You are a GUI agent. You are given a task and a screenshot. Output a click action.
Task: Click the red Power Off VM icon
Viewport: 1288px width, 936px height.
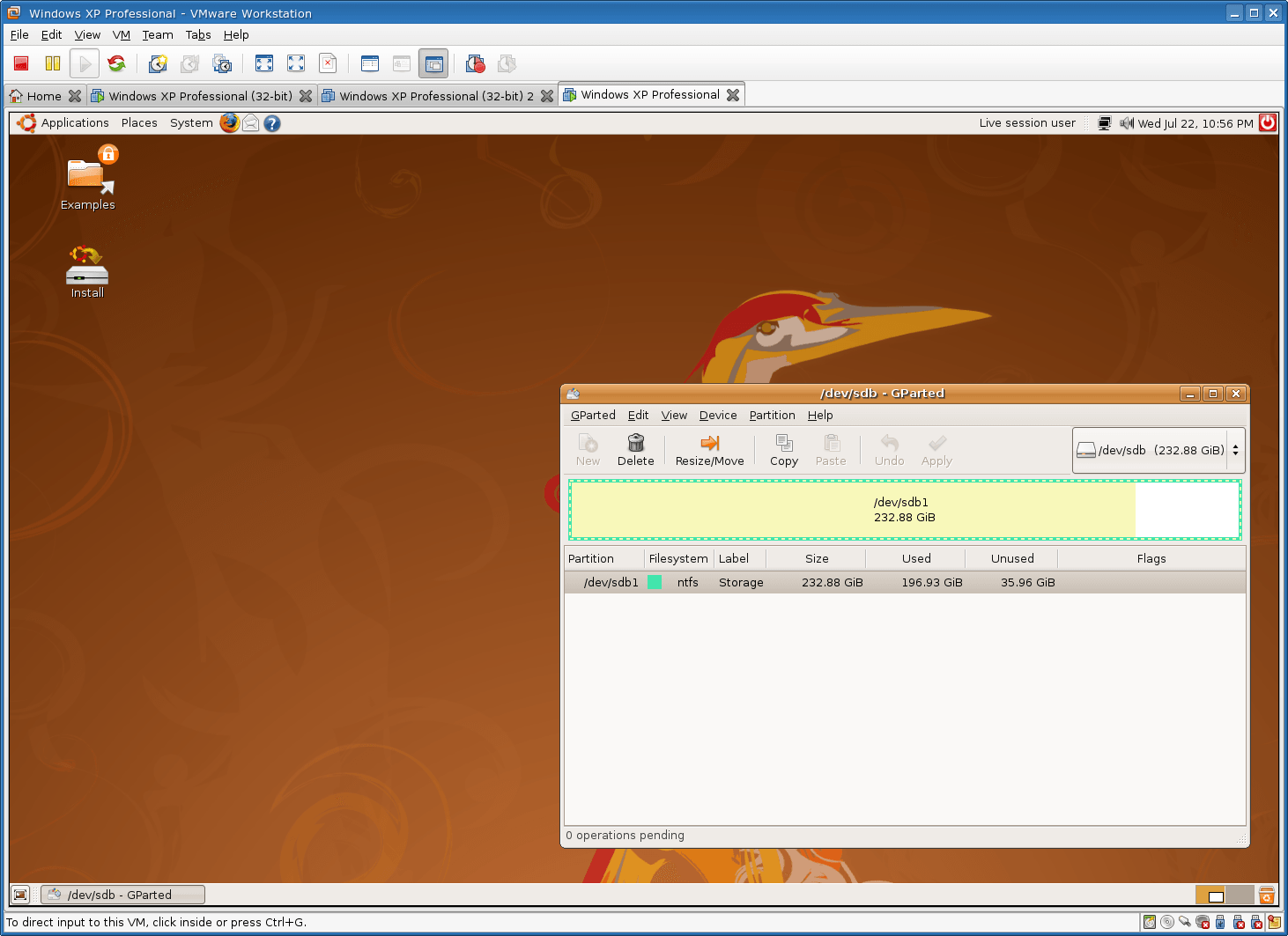21,63
